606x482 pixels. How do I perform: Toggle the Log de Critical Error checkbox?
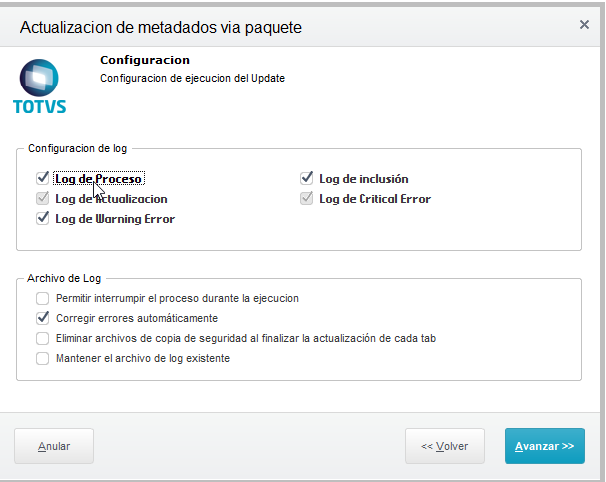click(306, 198)
